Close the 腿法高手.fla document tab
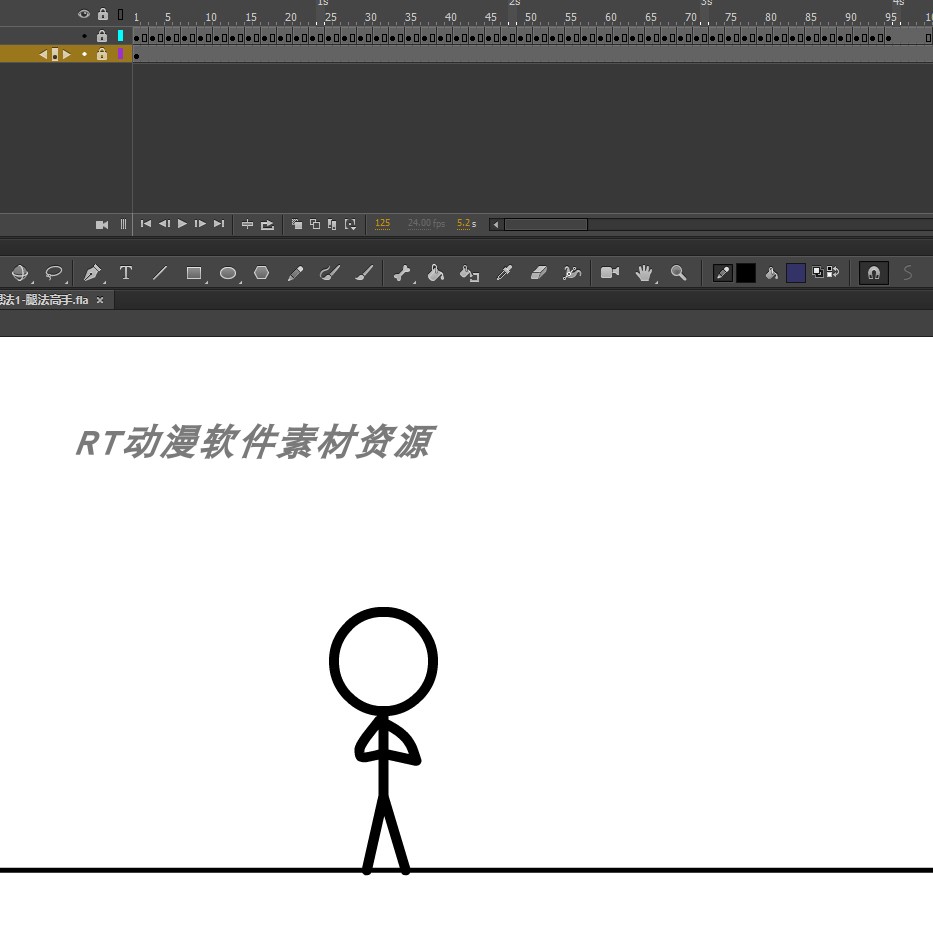 [100, 300]
